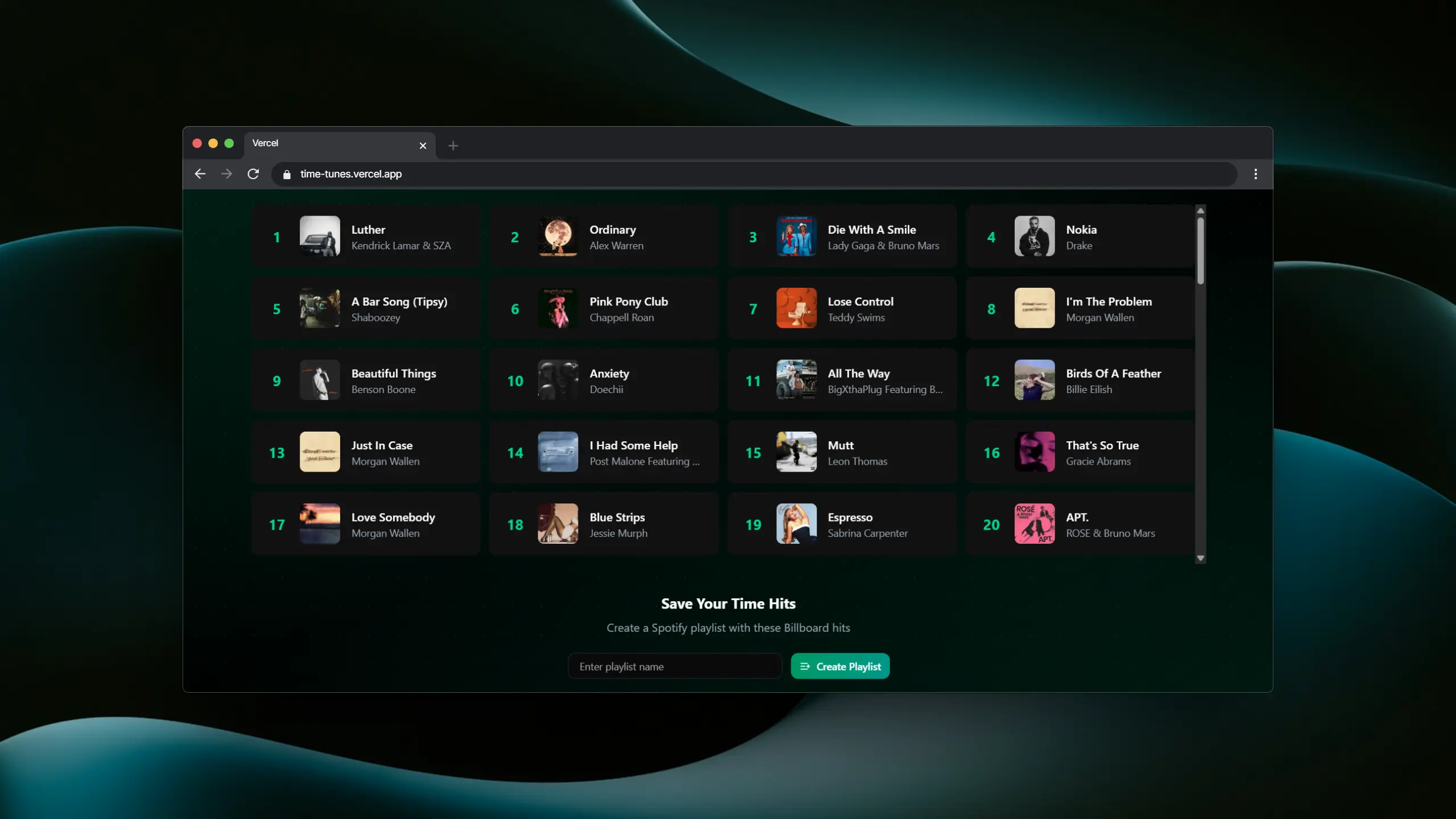Click the I Had Some Help cover
Image resolution: width=1456 pixels, height=819 pixels.
pos(558,452)
